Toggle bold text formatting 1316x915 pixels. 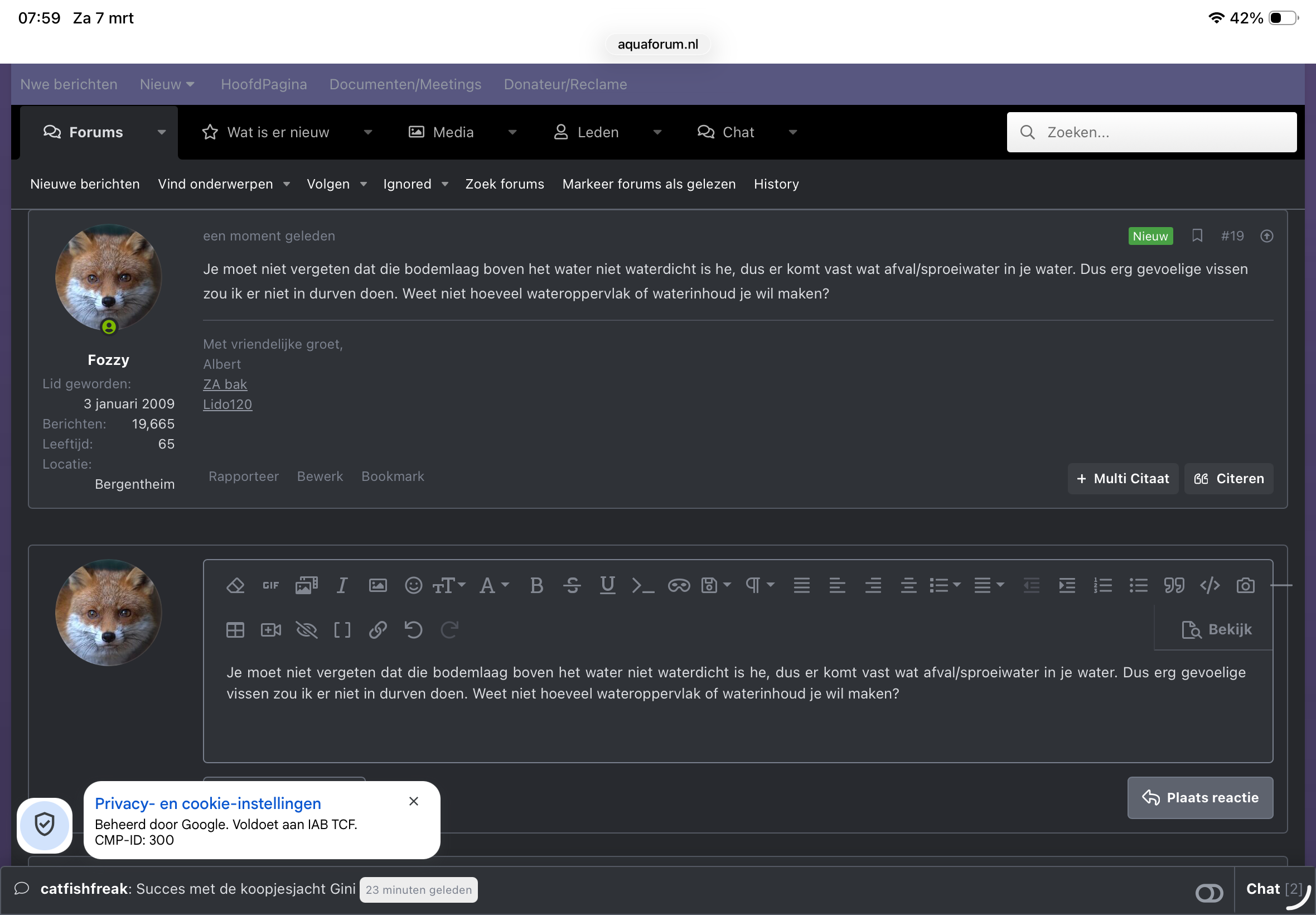click(x=536, y=585)
